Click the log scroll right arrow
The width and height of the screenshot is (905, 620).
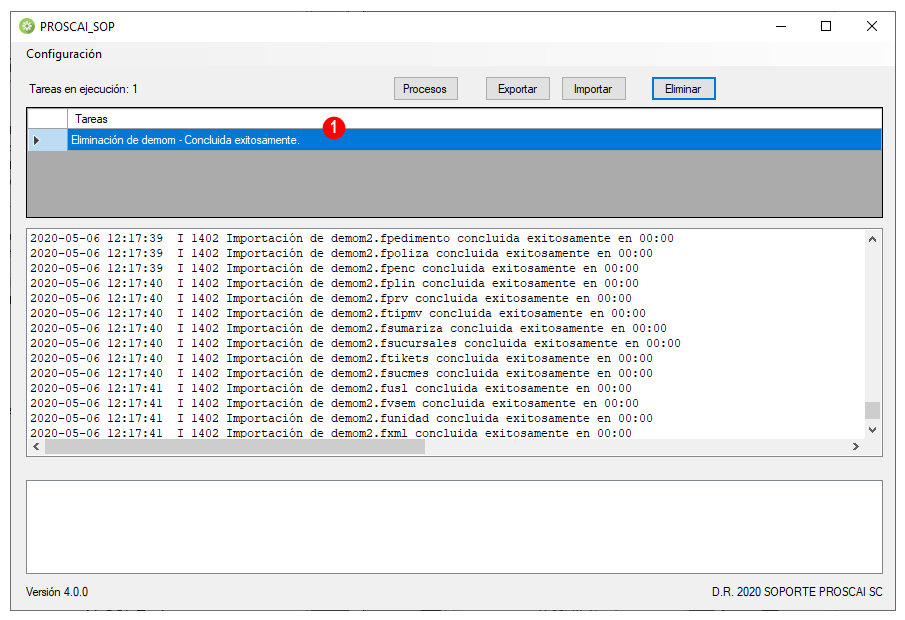(856, 446)
